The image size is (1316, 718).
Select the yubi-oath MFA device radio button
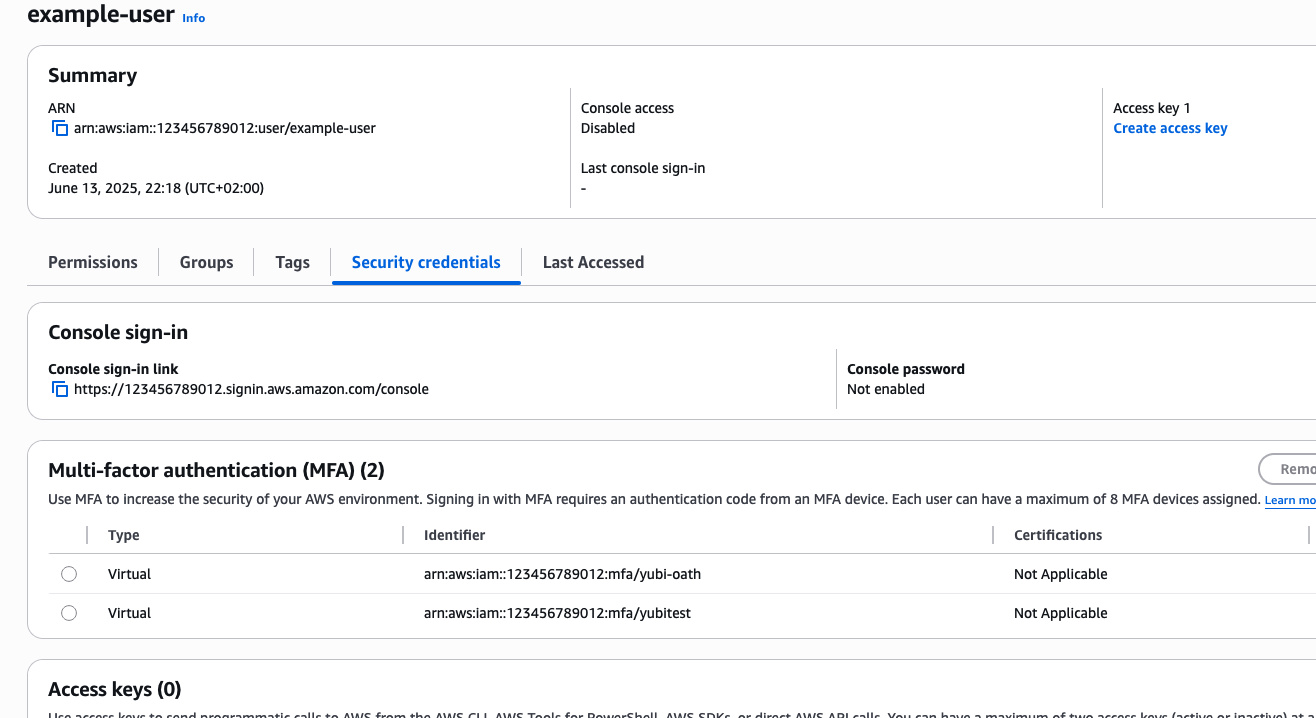(69, 574)
